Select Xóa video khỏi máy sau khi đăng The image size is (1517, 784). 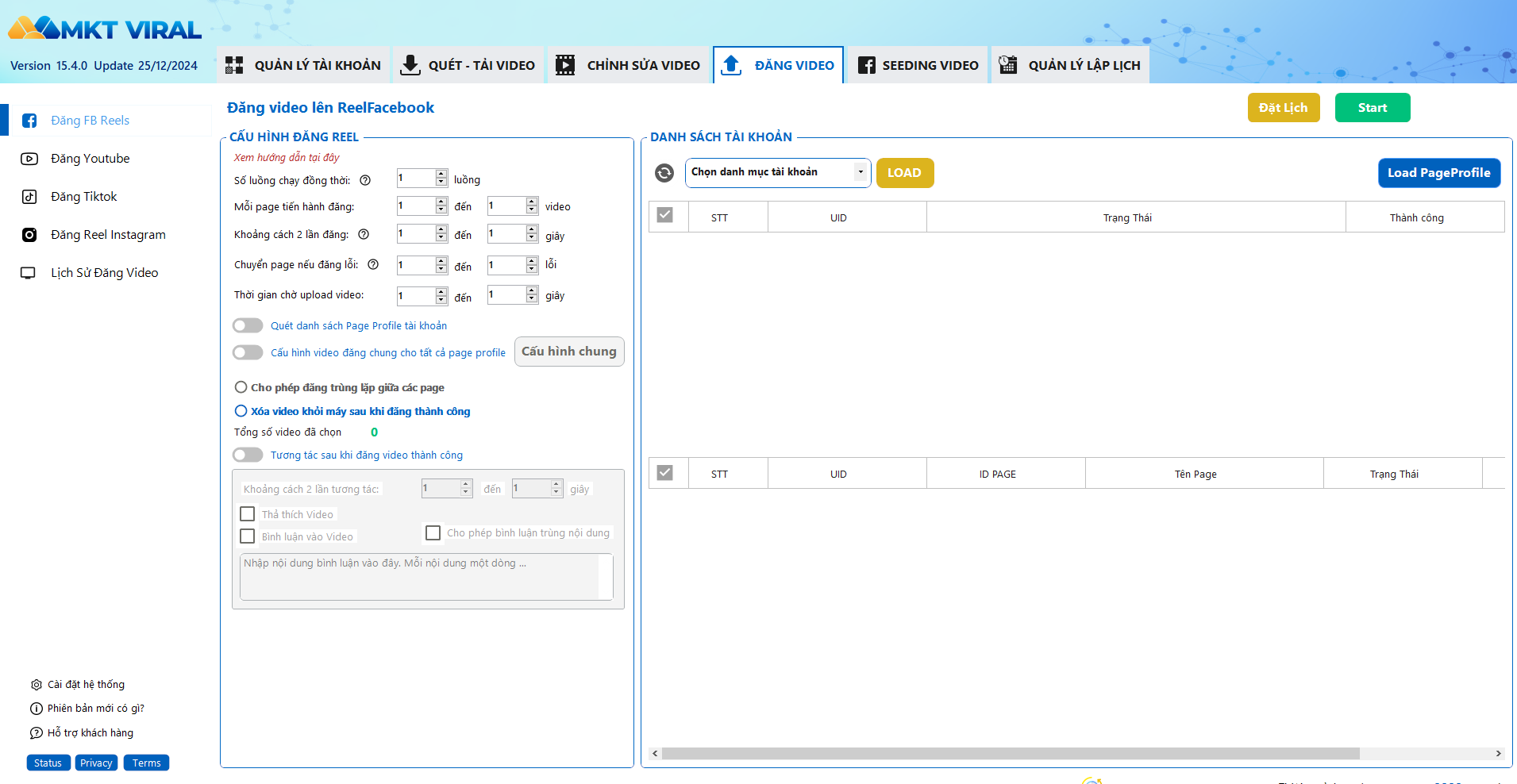coord(241,411)
